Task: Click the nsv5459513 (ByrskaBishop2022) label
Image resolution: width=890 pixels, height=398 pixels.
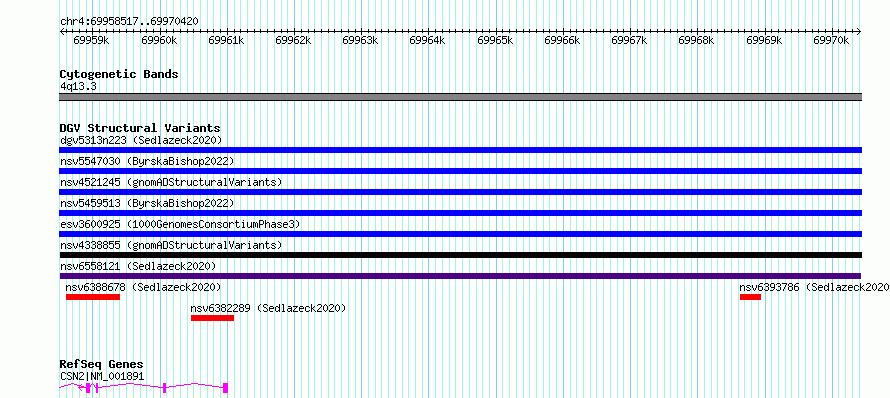Action: click(147, 203)
